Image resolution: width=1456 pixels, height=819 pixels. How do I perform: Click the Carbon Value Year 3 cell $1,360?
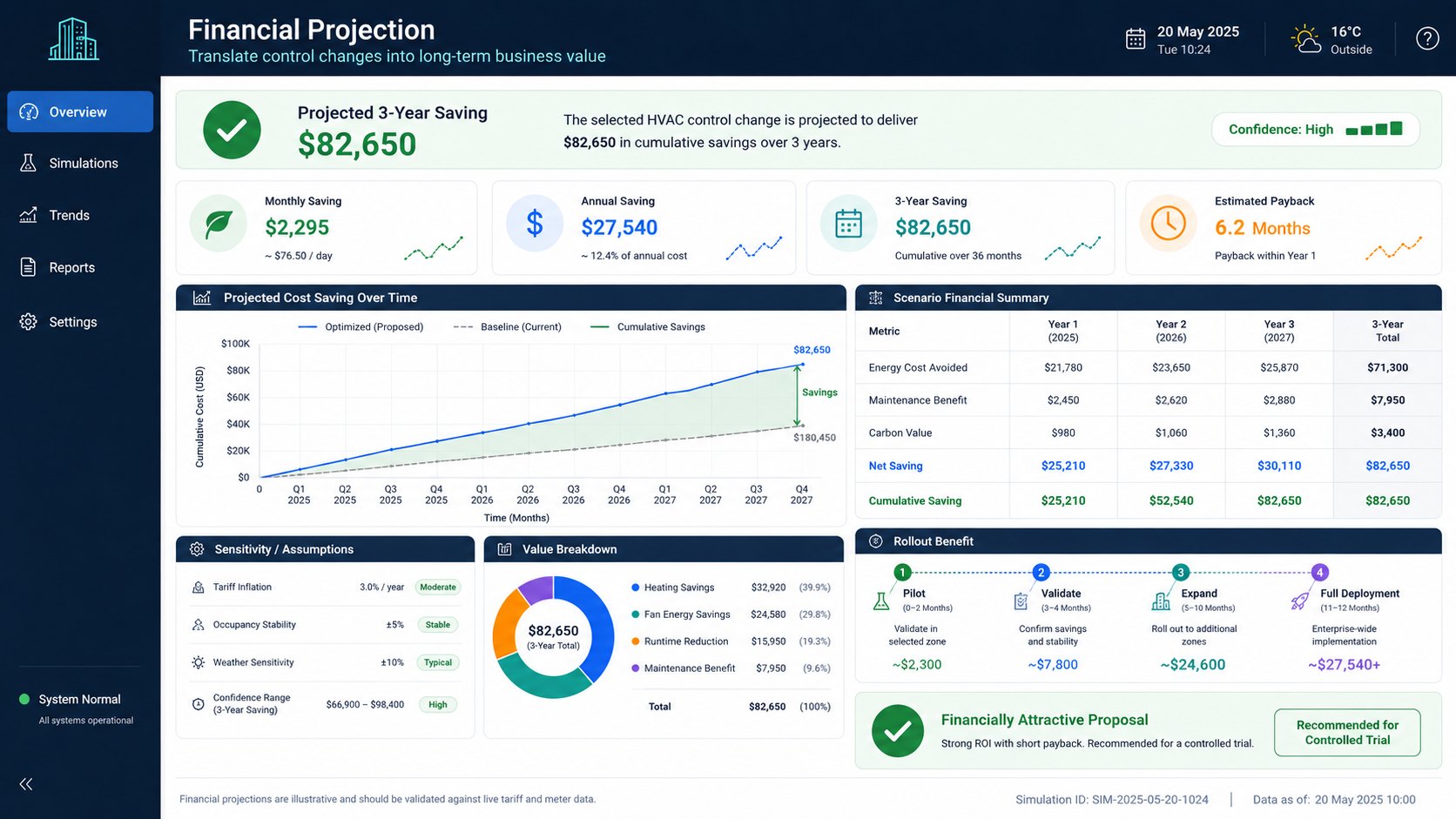click(x=1279, y=433)
